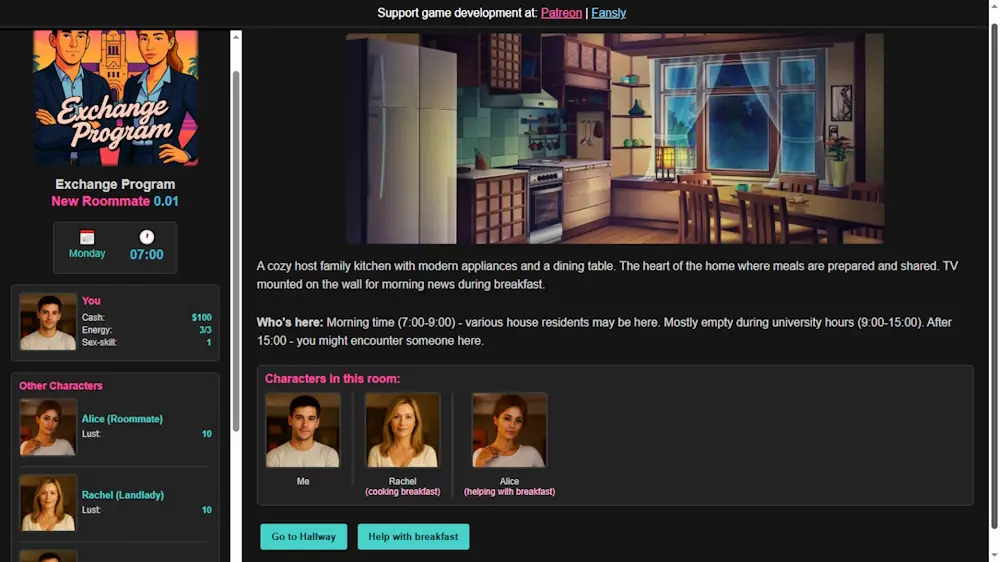Viewport: 1000px width, 562px height.
Task: Click the sidebar scrollbar up arrow
Action: (x=236, y=37)
